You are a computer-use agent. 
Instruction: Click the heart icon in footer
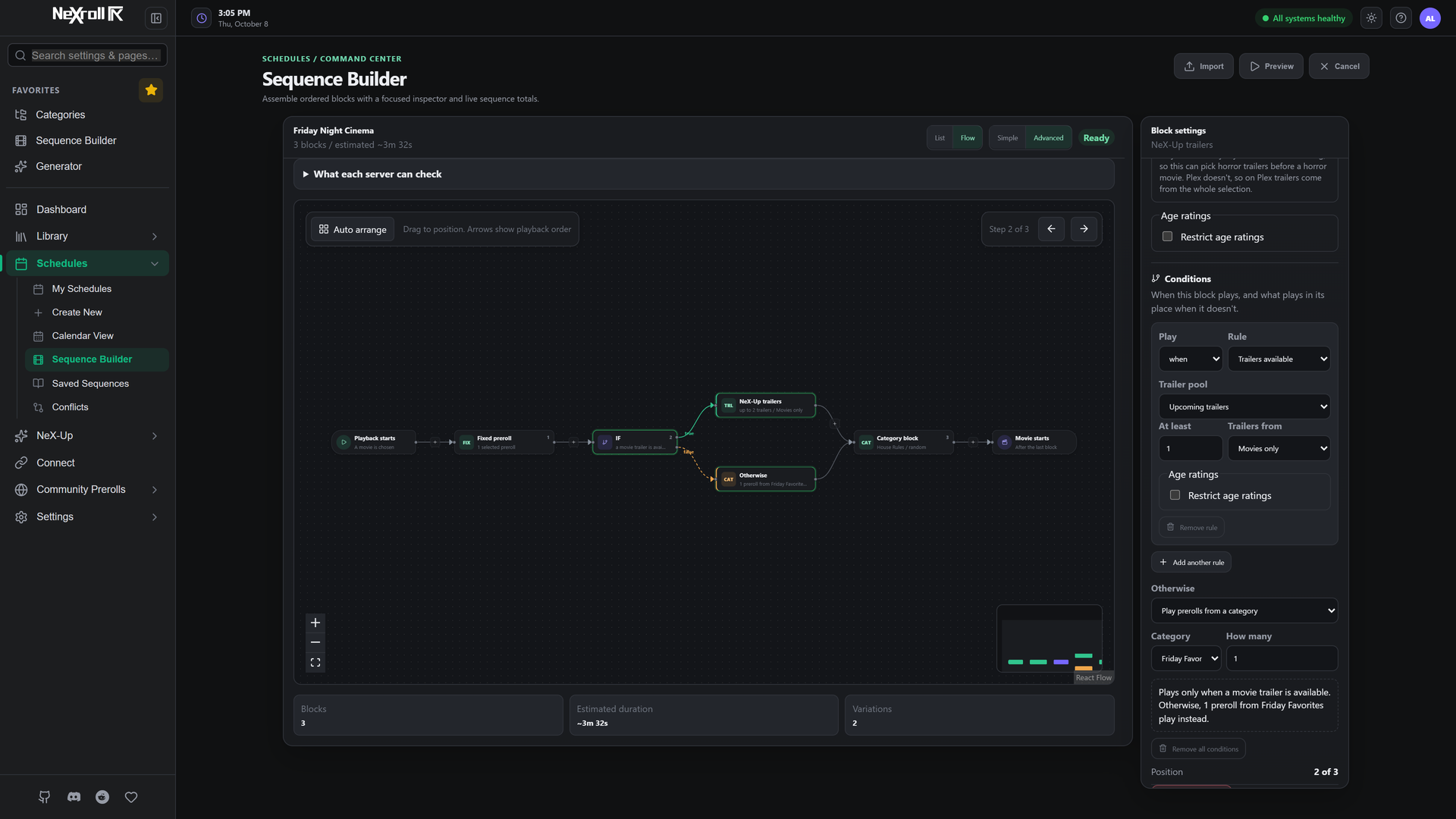pos(131,797)
